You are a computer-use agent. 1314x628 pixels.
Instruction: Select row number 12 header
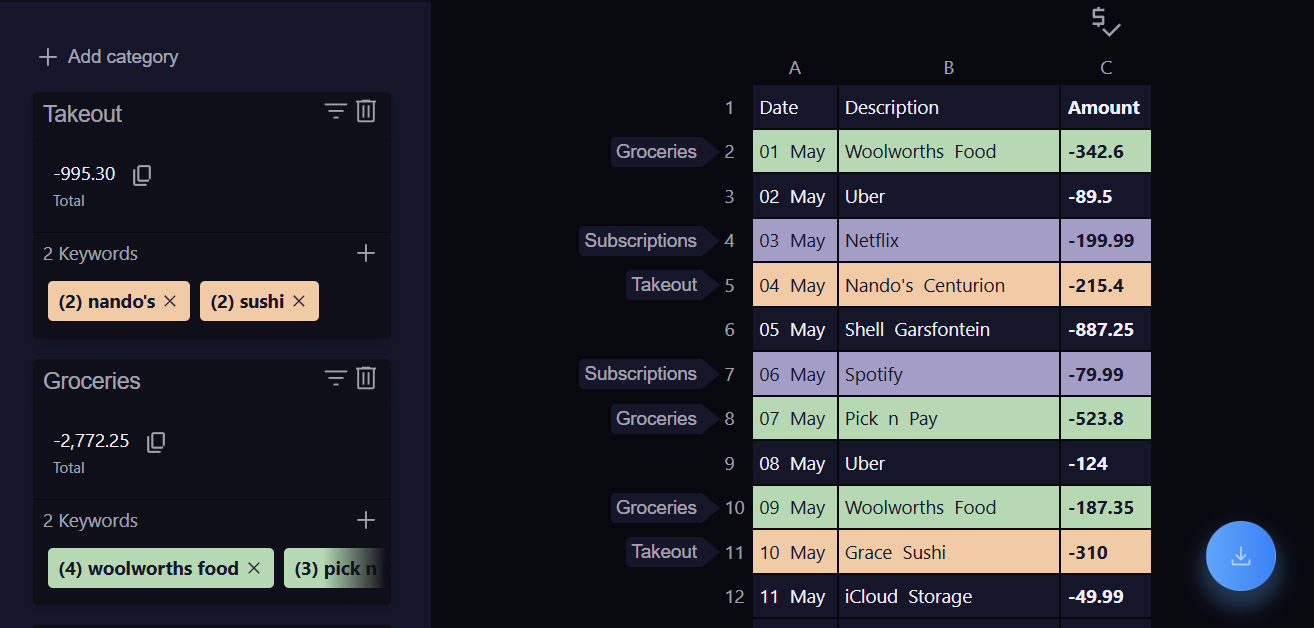click(735, 597)
